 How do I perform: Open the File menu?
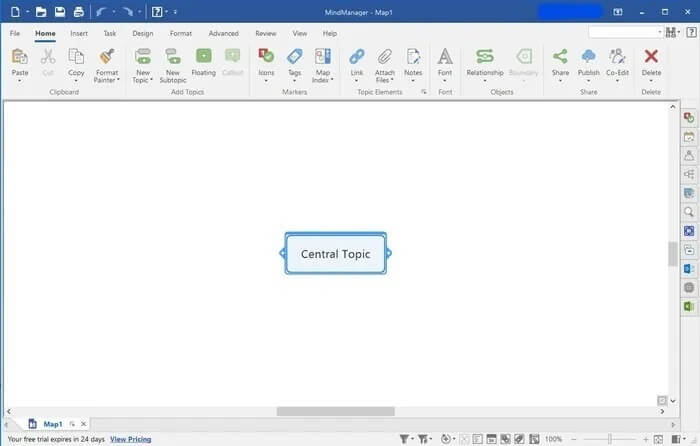tap(15, 33)
